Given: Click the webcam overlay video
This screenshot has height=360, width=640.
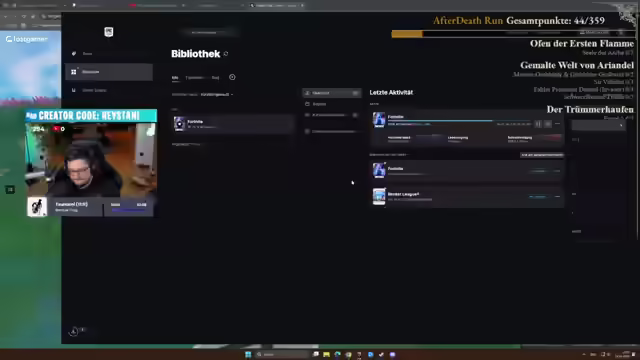Looking at the screenshot, I should click(91, 160).
